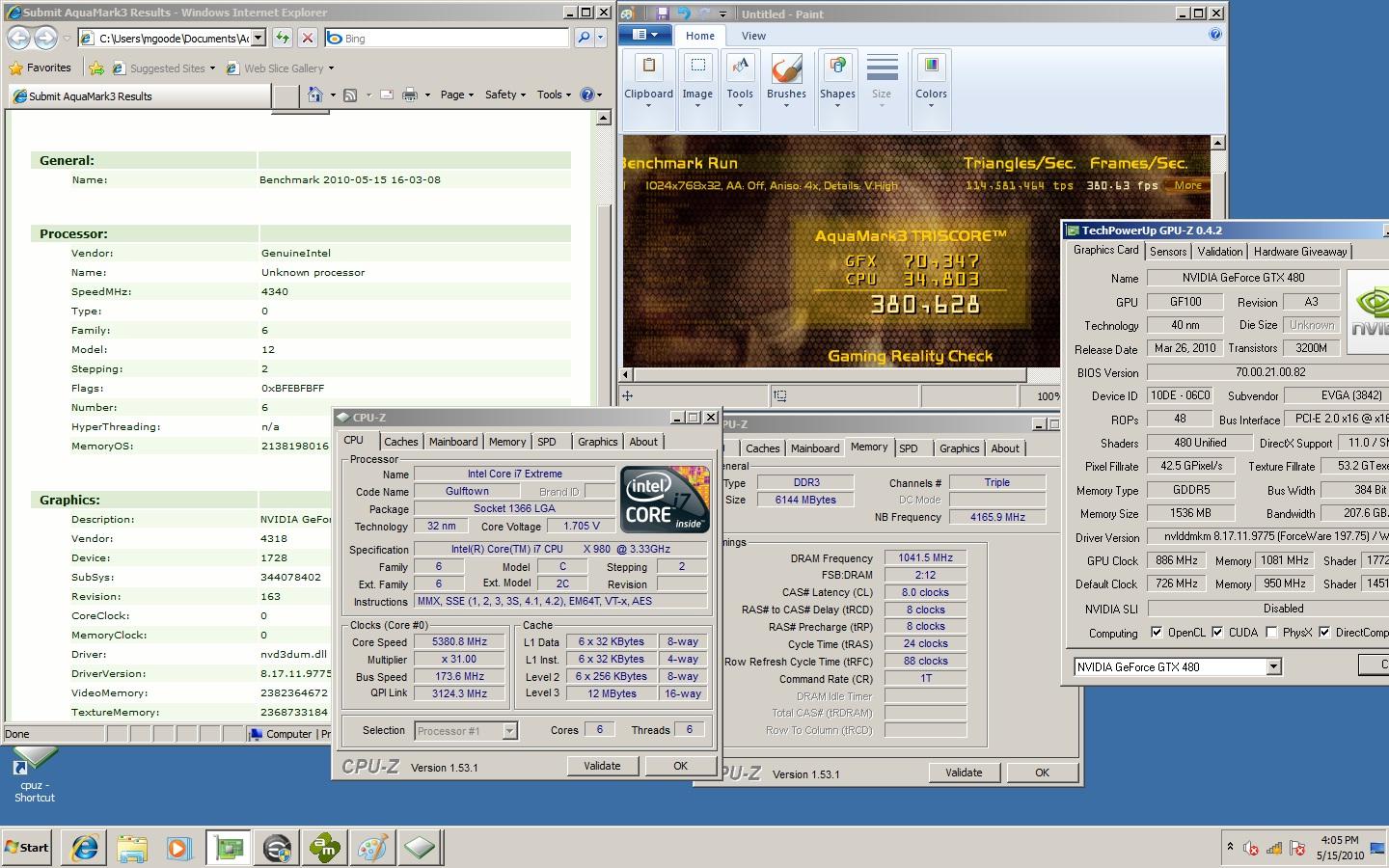Open the Safety menu in IE
The height and width of the screenshot is (868, 1389).
pyautogui.click(x=504, y=95)
